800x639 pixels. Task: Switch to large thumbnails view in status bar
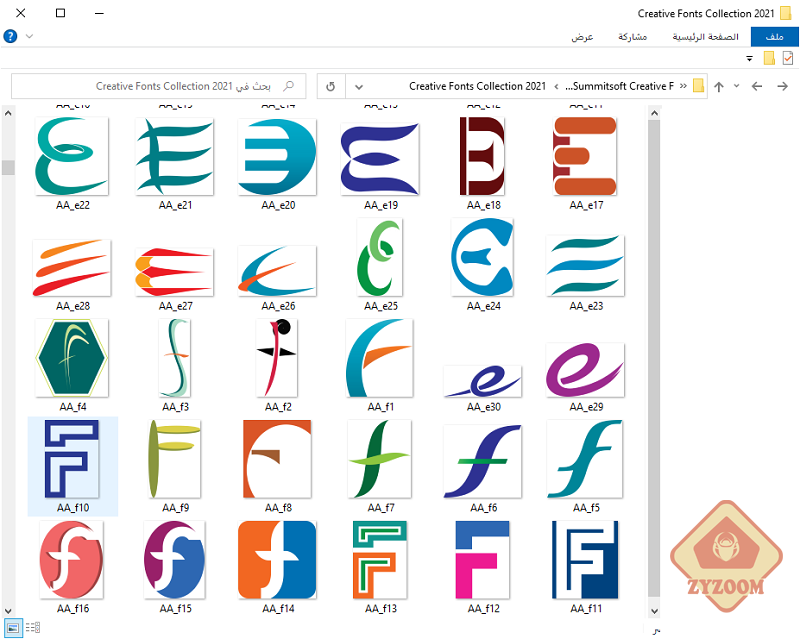pos(13,627)
